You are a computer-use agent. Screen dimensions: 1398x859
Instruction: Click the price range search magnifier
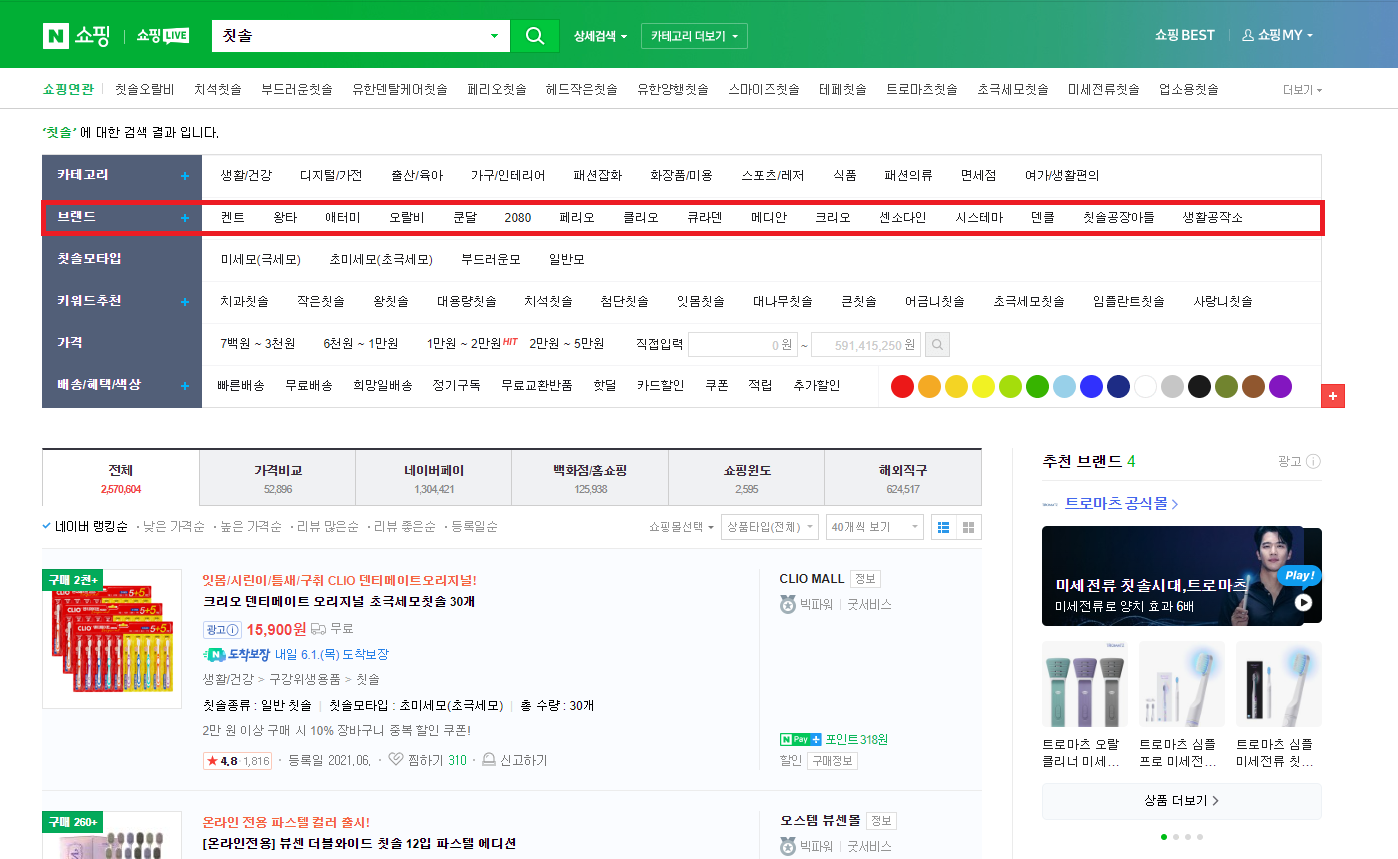(x=937, y=345)
